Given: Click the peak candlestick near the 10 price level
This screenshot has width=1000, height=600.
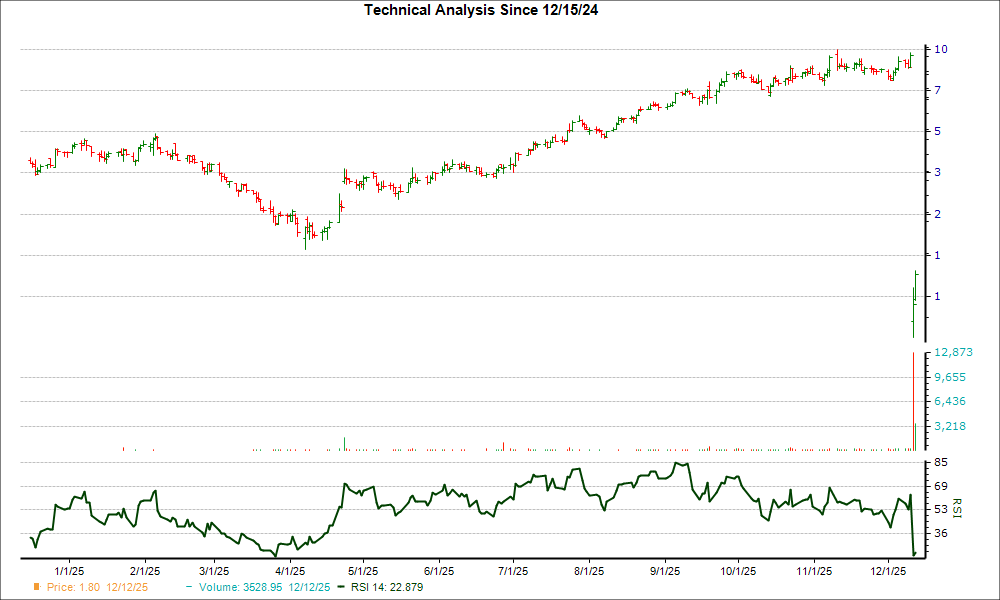Looking at the screenshot, I should (838, 55).
